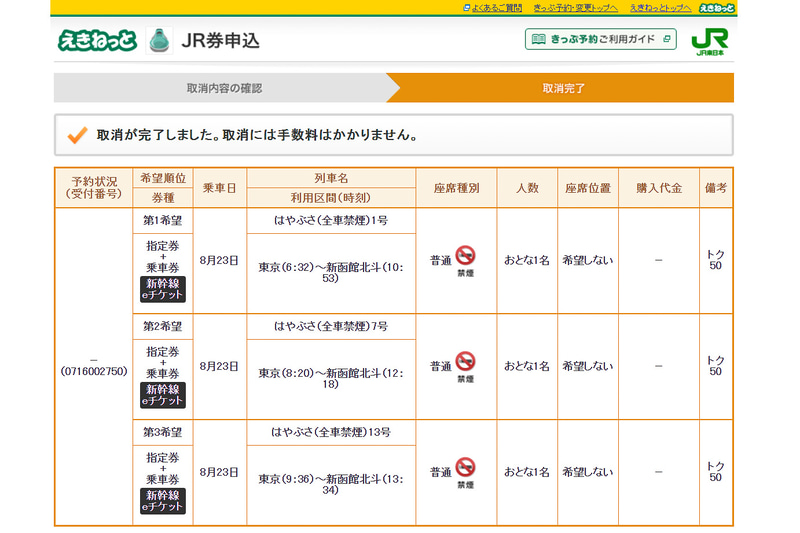
Task: Click the 人数 column header
Action: [x=527, y=188]
